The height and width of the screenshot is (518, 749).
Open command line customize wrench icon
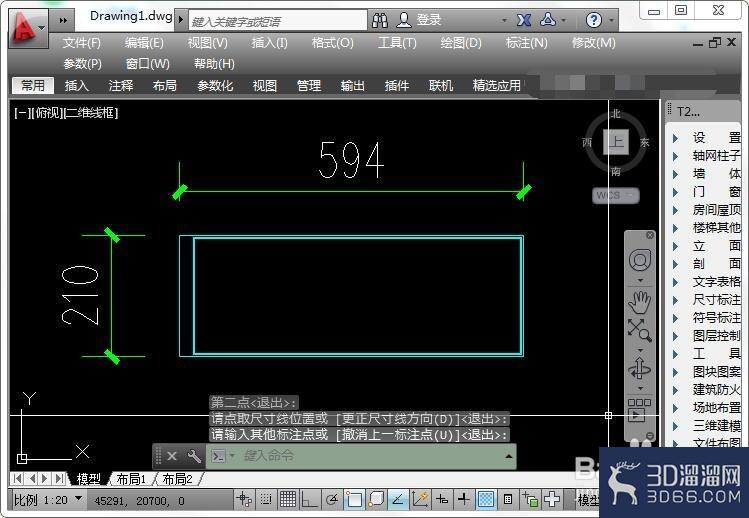pyautogui.click(x=193, y=456)
